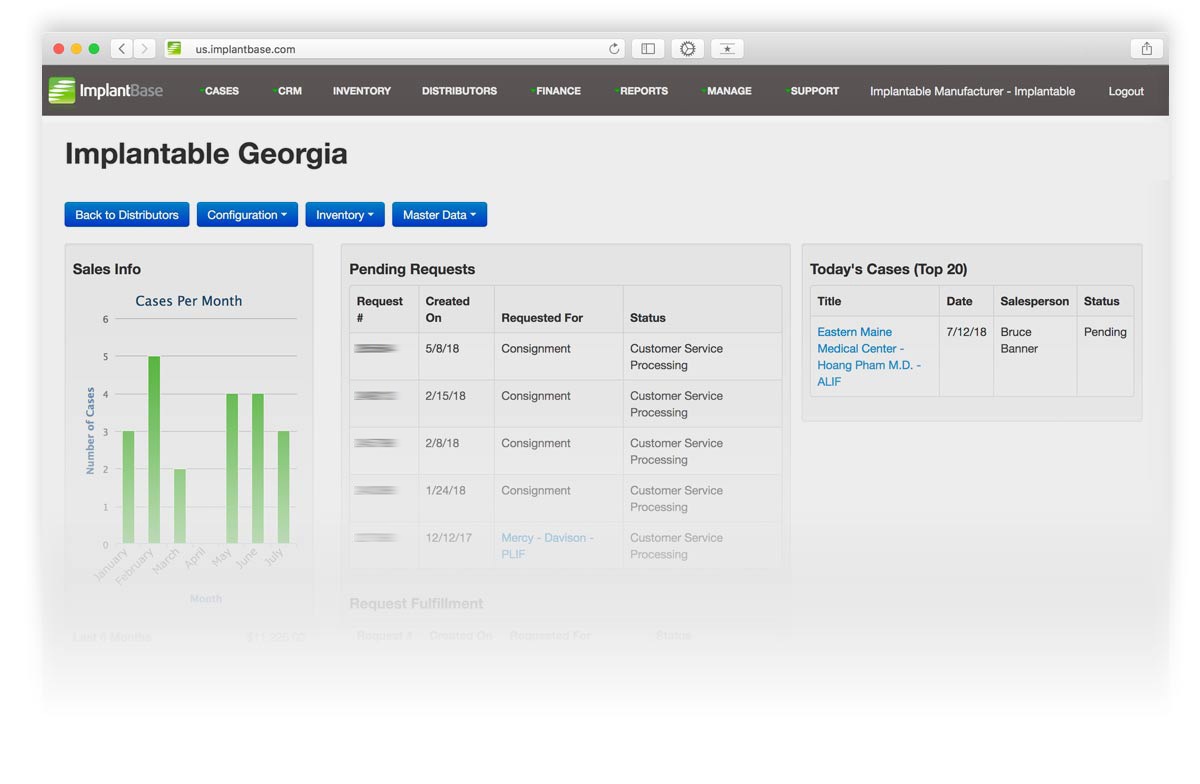Click the Salesperson column header

[1034, 301]
